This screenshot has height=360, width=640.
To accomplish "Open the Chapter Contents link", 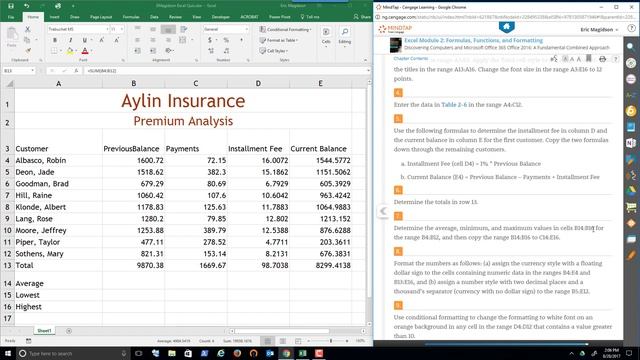I will click(411, 59).
